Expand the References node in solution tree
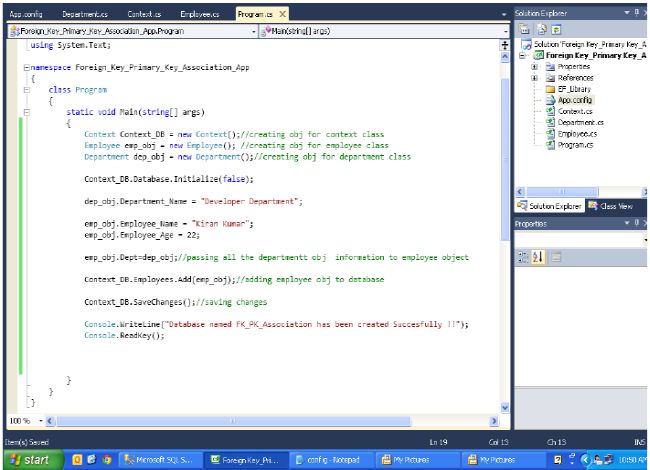The image size is (650, 470). (536, 78)
